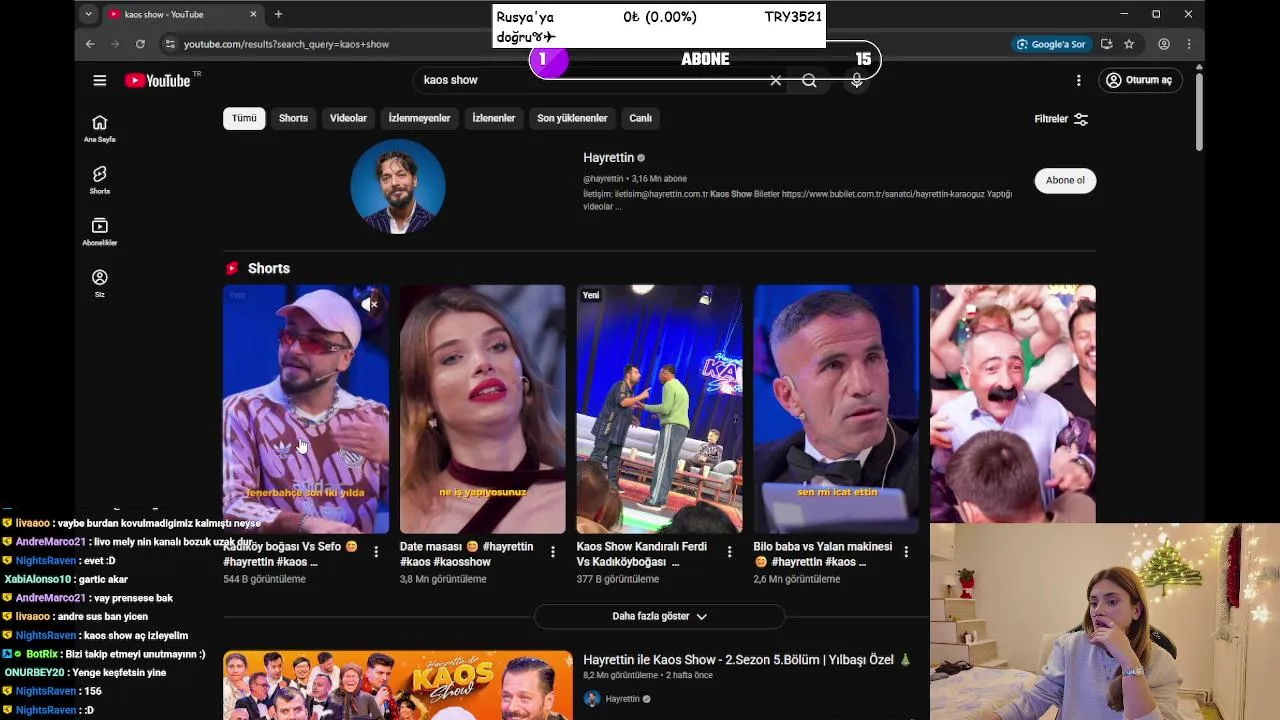Open Kadıköy boğası Vs Sefo short thumbnail

coord(306,409)
